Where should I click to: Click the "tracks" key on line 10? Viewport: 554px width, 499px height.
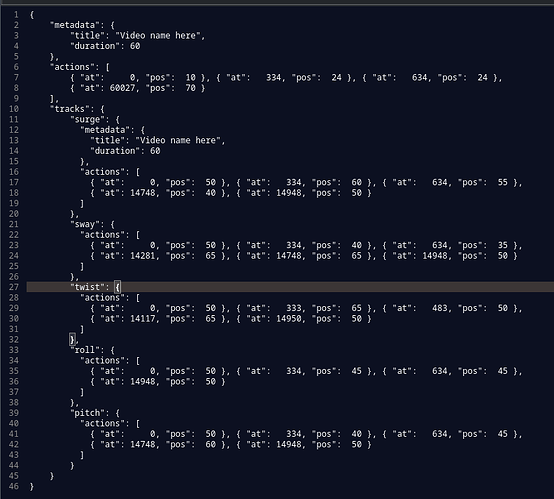pos(70,109)
